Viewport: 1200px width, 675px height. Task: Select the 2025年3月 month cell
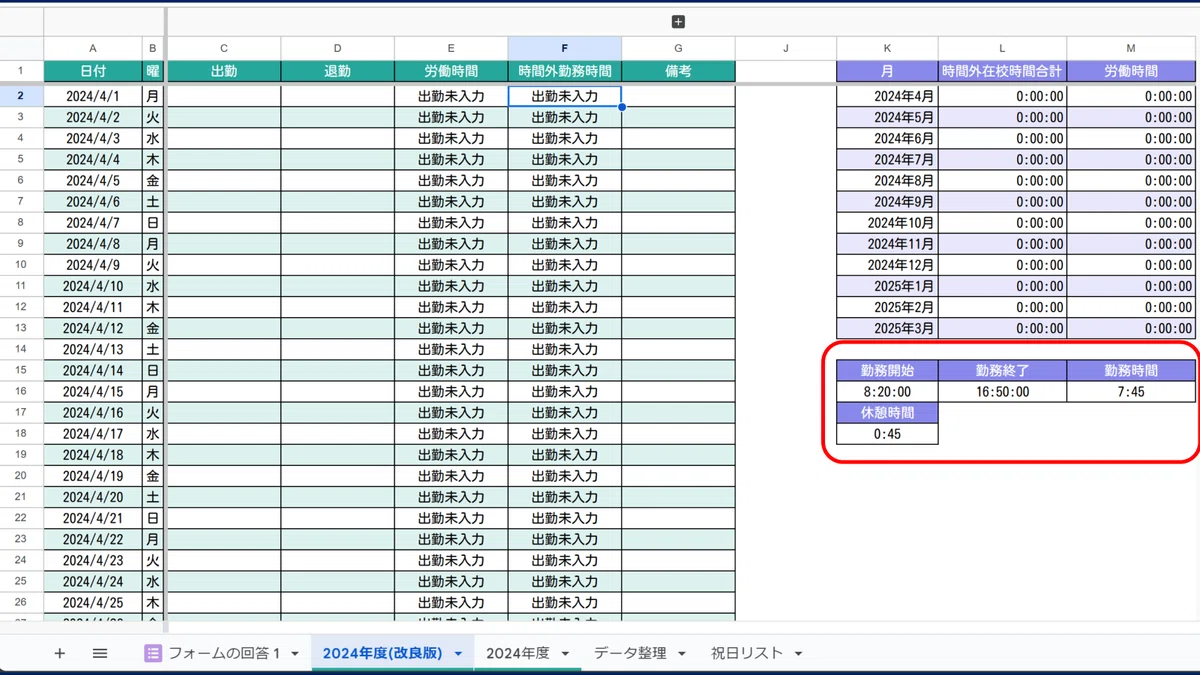887,328
